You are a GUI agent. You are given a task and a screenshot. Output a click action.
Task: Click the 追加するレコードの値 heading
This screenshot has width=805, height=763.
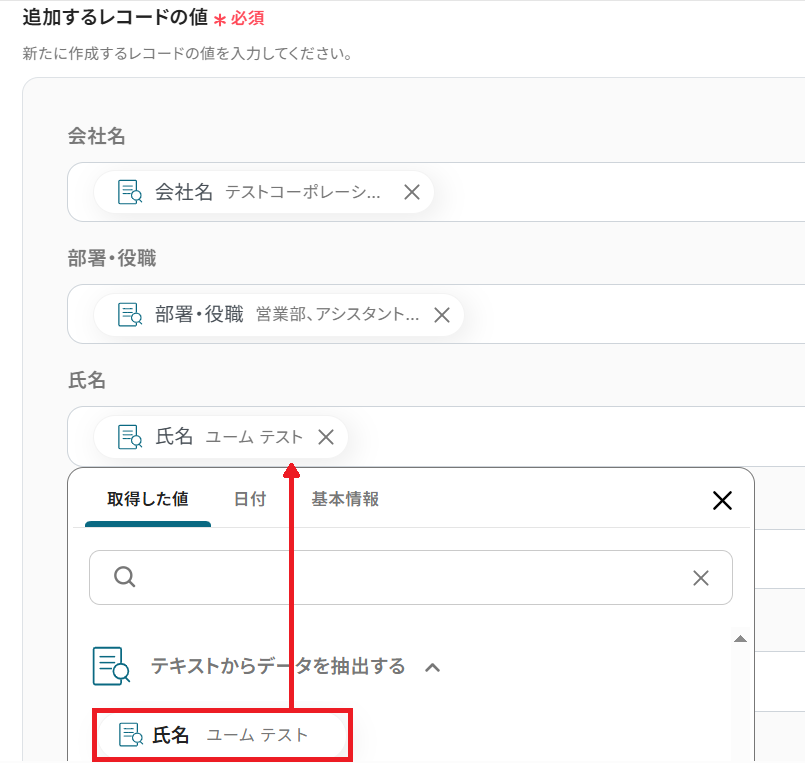coord(115,17)
